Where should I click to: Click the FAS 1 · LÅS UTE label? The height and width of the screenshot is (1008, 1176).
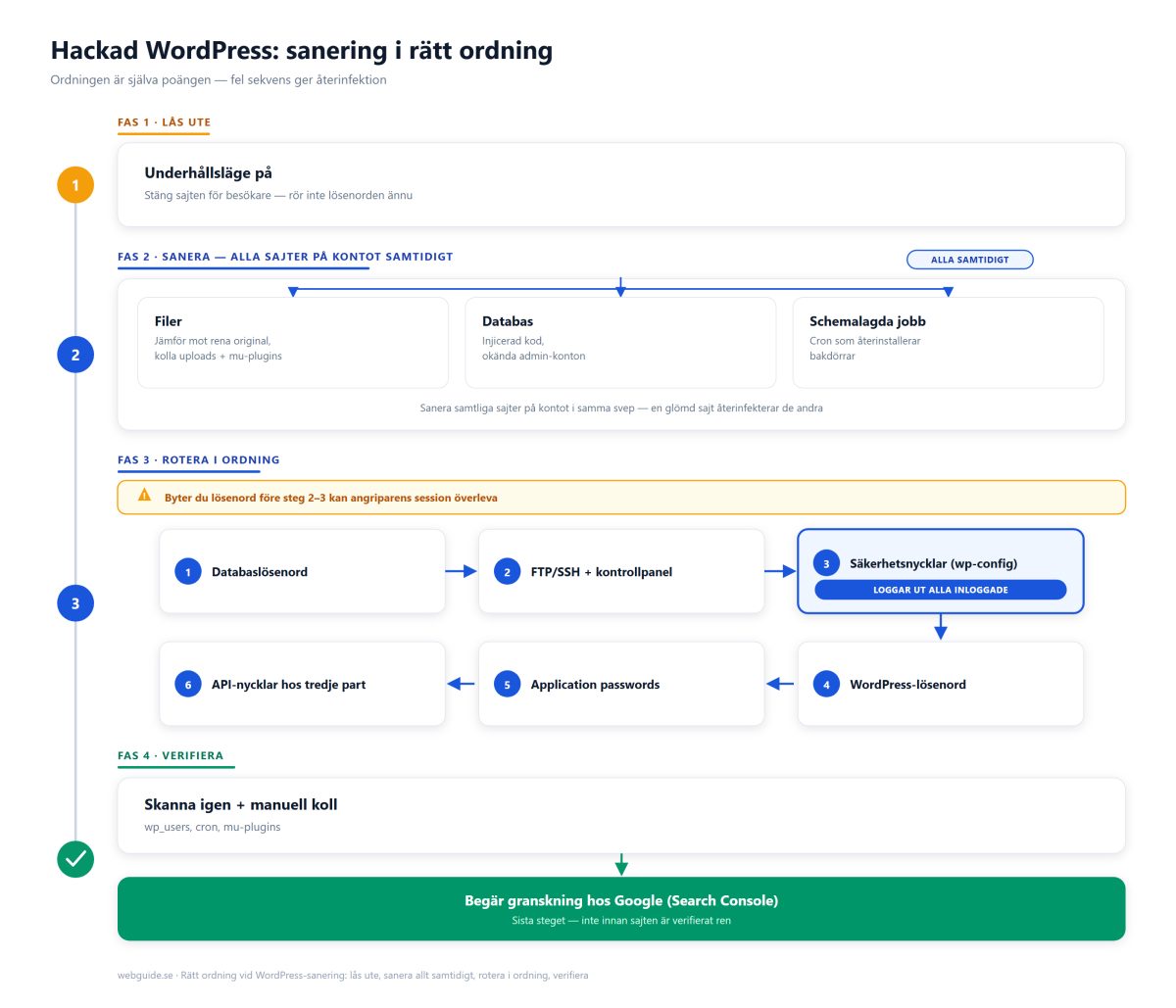click(164, 122)
